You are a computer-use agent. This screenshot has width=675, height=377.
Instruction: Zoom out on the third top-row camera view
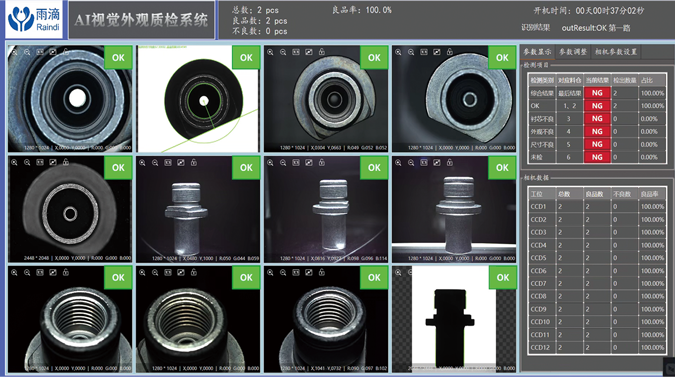point(283,52)
